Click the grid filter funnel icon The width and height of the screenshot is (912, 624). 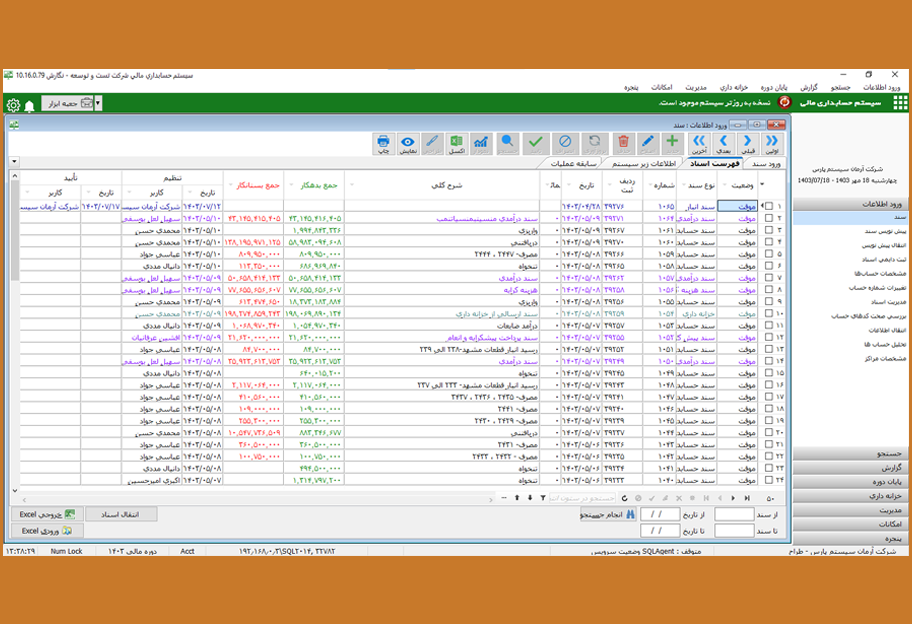[543, 498]
